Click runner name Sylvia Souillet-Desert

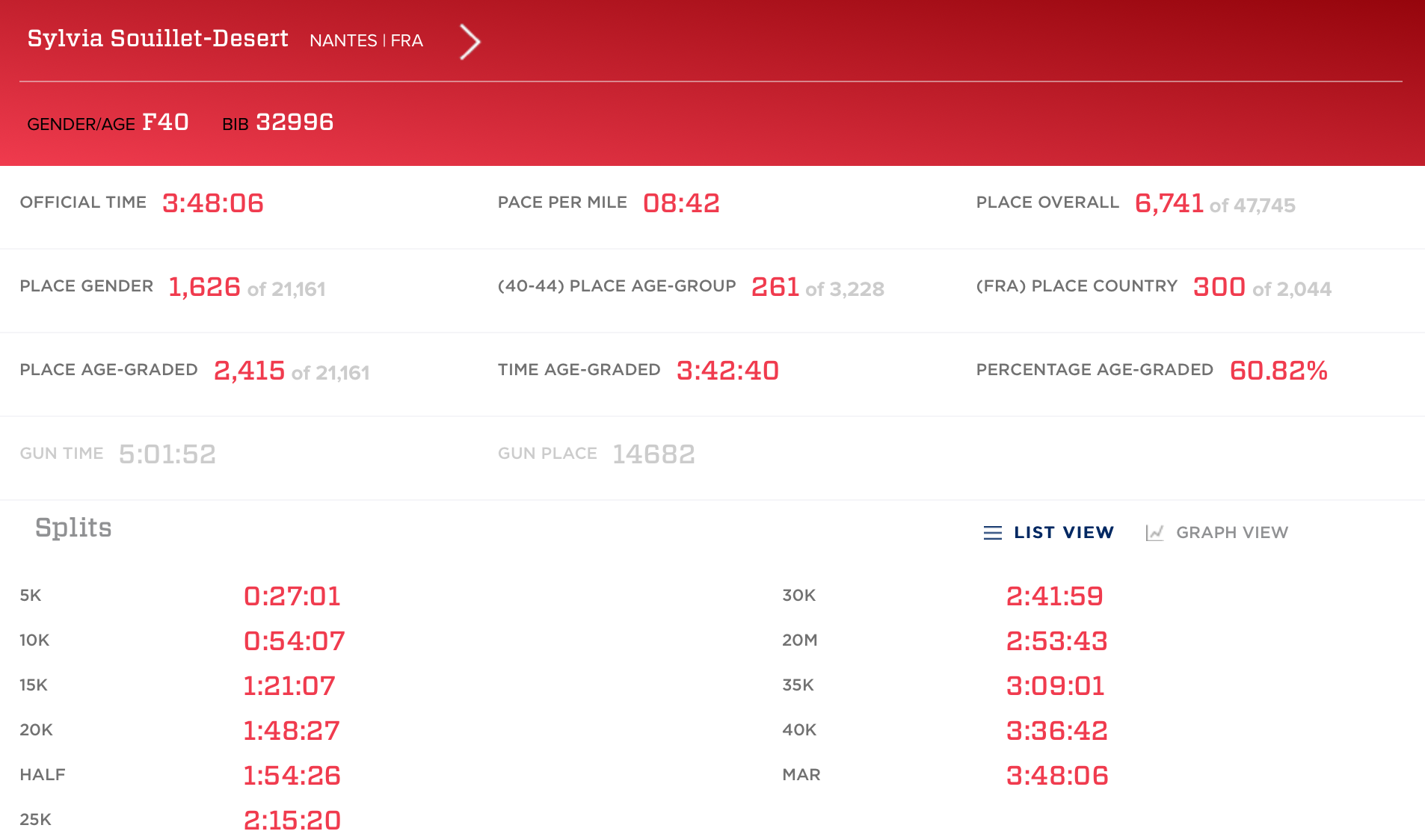click(x=158, y=39)
